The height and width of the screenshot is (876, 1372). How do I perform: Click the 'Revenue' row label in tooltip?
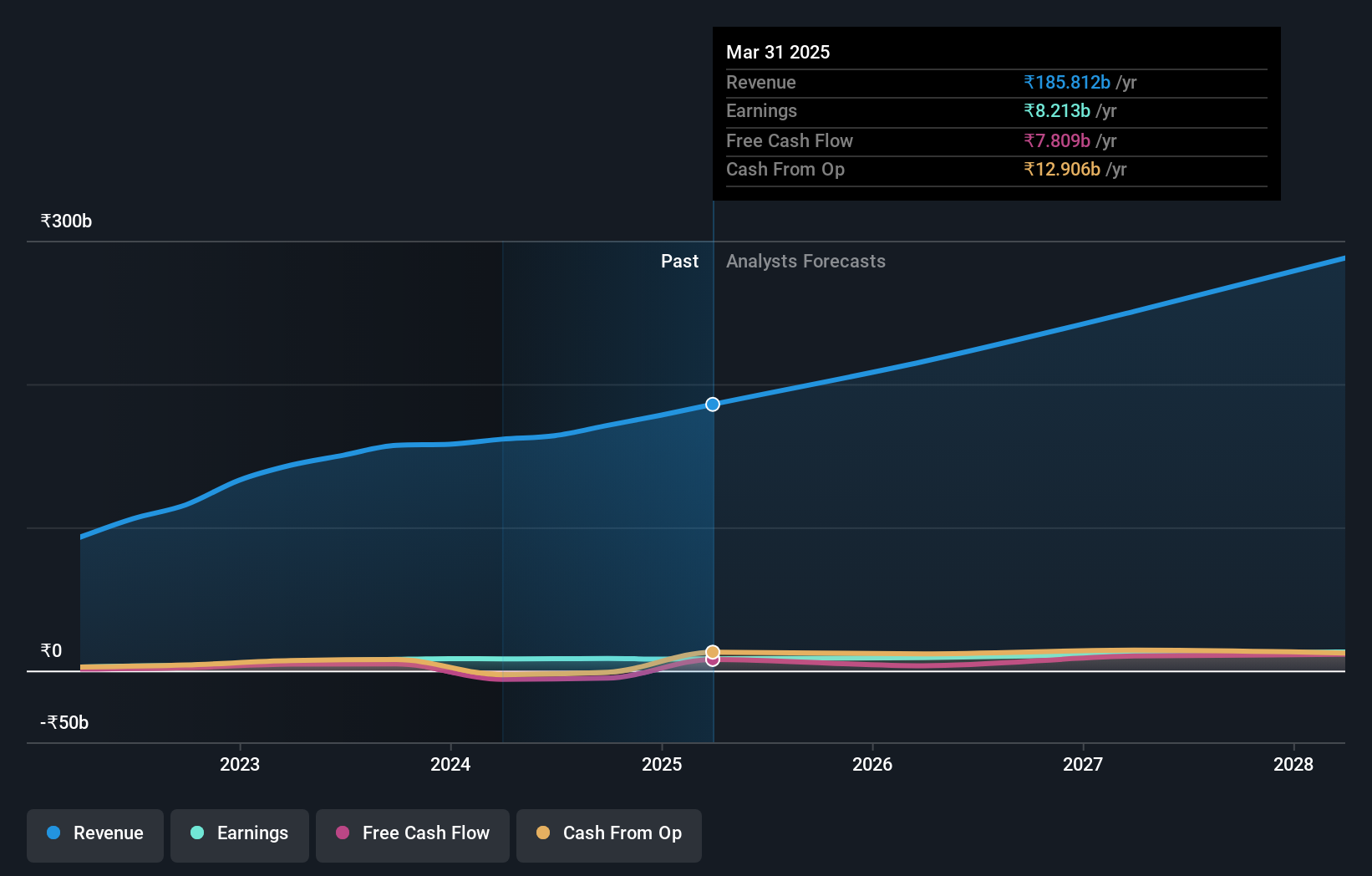click(x=760, y=82)
